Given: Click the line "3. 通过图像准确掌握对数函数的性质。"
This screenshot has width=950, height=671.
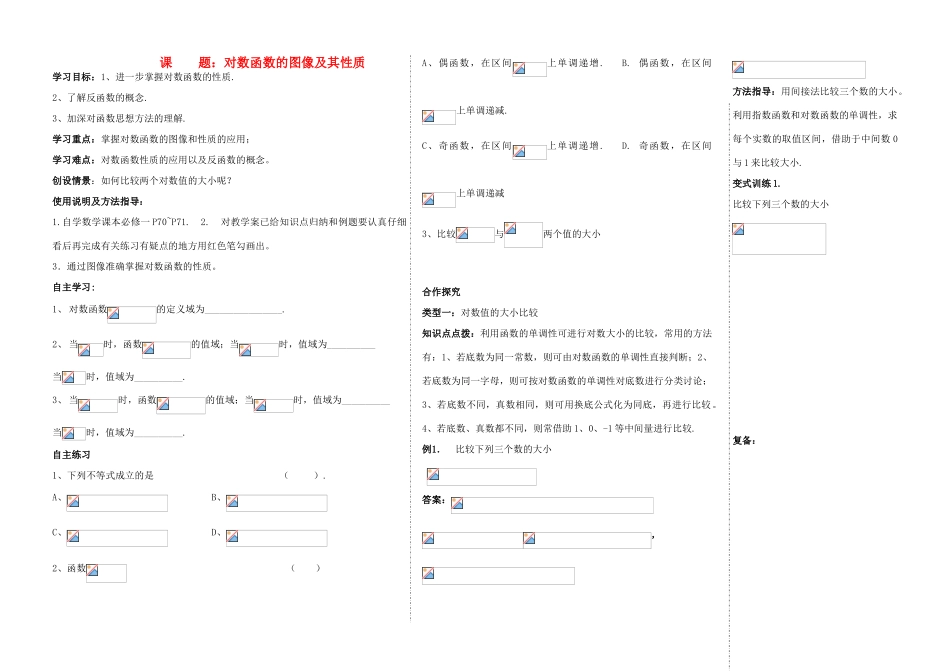Looking at the screenshot, I should [135, 266].
